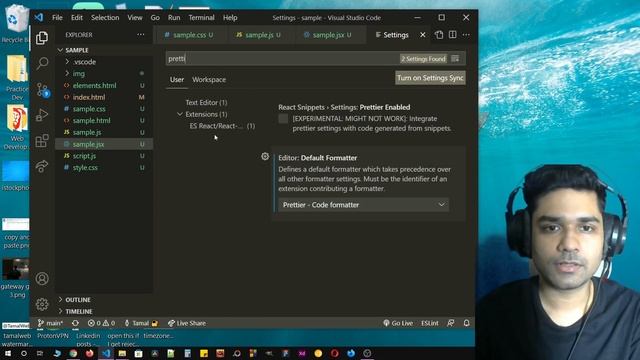Click the Explorer panel more actions ellipsis
Screen dimensions: 640x360
(x=141, y=35)
